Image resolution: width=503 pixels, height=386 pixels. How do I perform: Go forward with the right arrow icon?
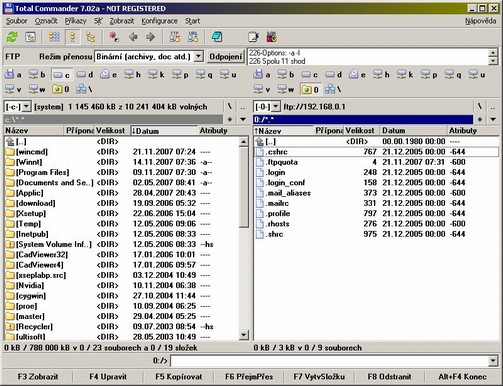pos(151,37)
